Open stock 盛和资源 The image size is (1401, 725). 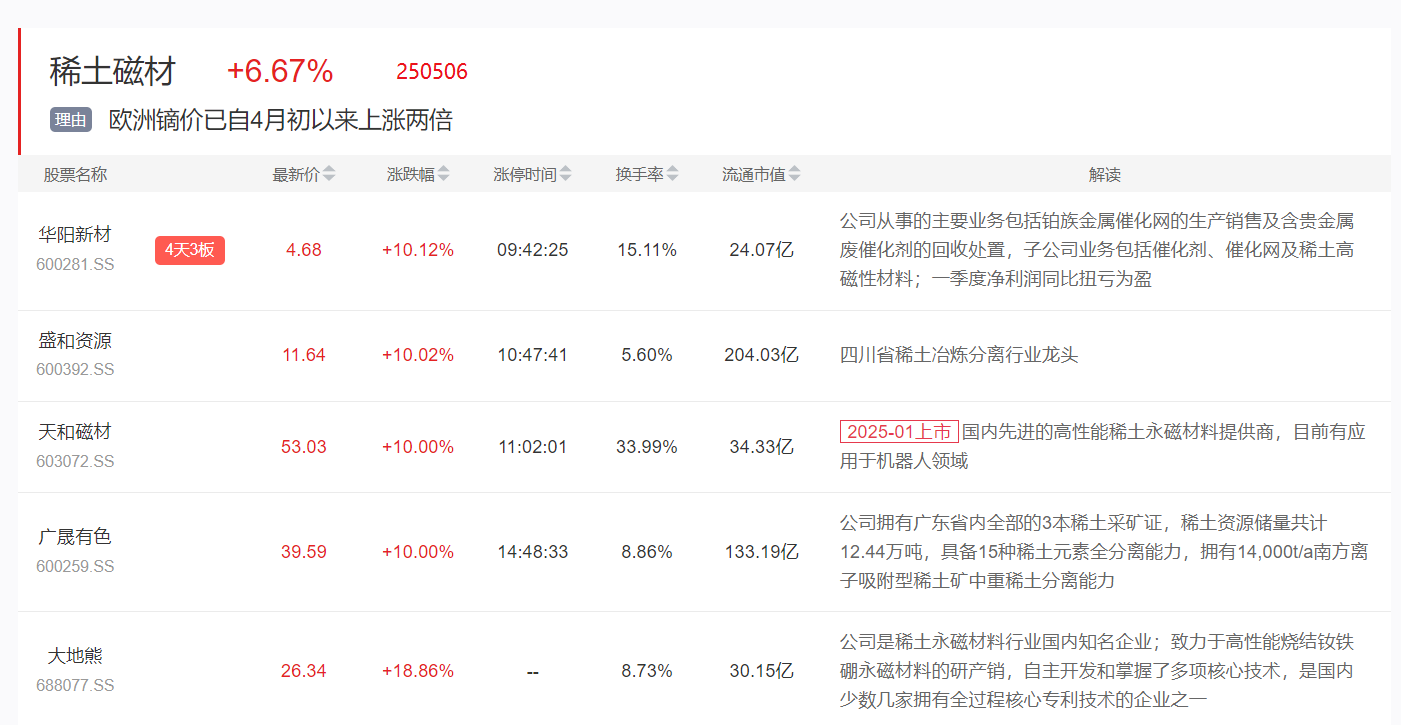(75, 341)
